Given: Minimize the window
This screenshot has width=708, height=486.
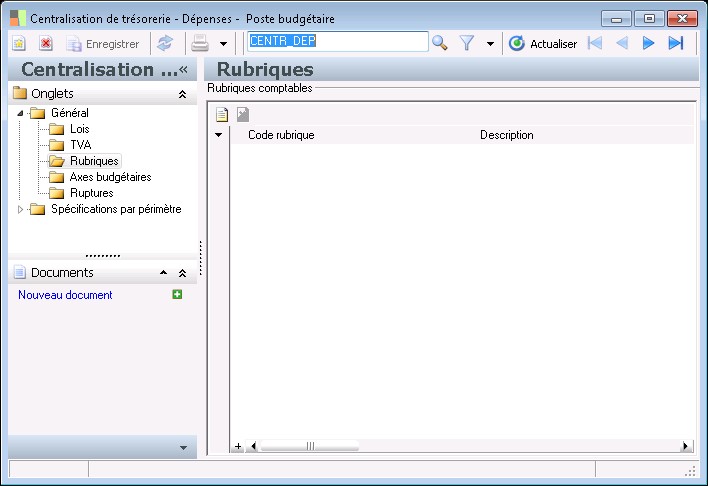Looking at the screenshot, I should (x=616, y=19).
